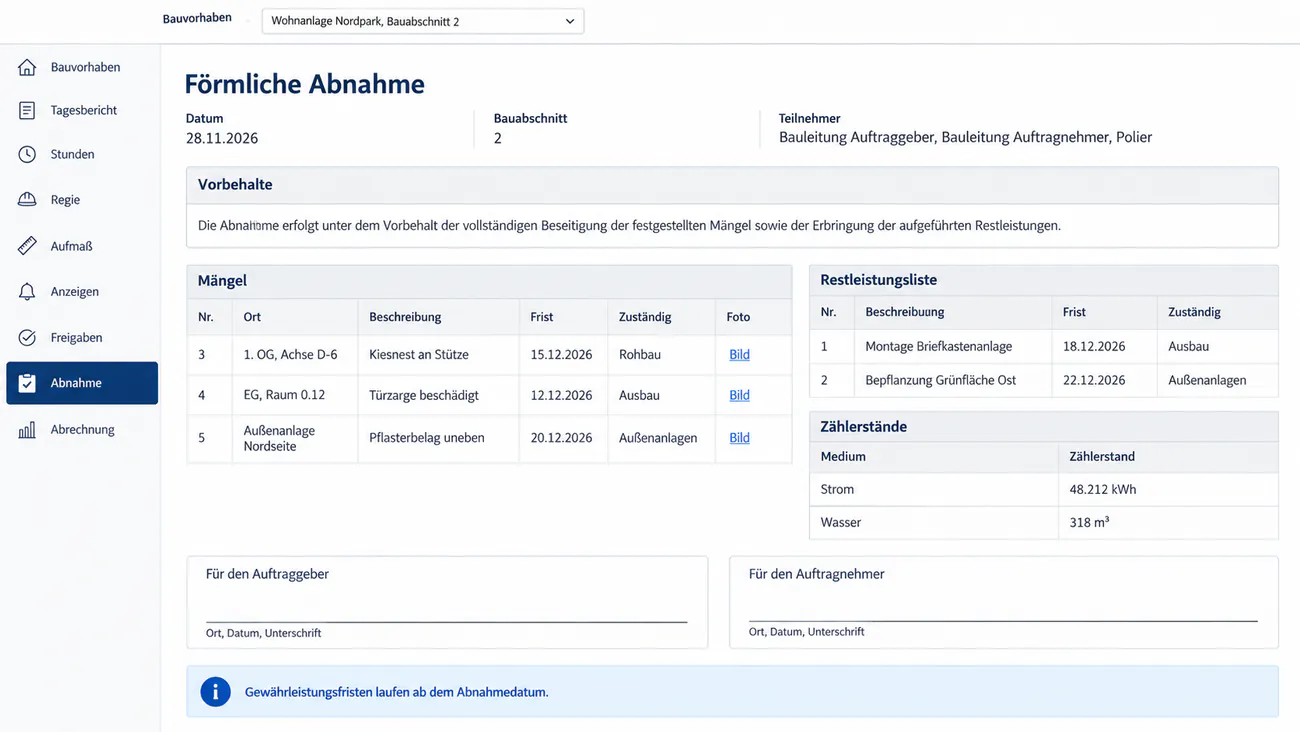Click the Tagesbericht document icon
The height and width of the screenshot is (732, 1300).
pos(27,110)
